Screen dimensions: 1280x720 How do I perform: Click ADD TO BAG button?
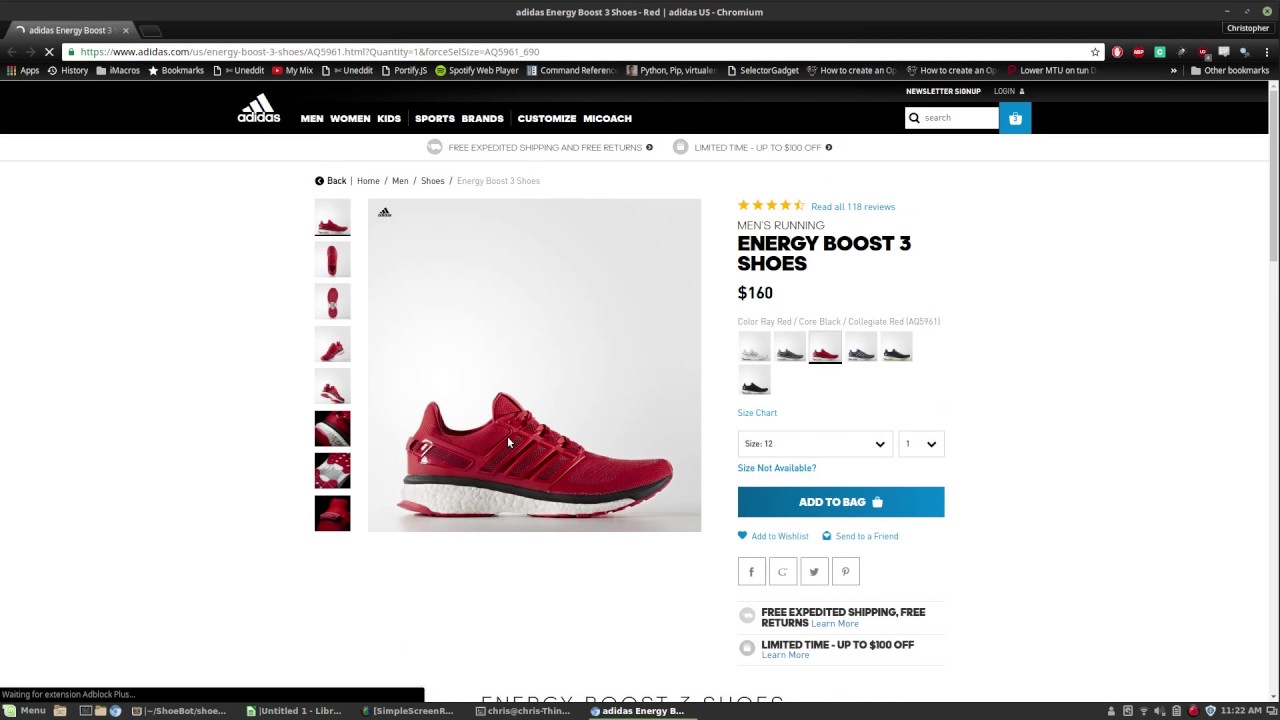[841, 502]
